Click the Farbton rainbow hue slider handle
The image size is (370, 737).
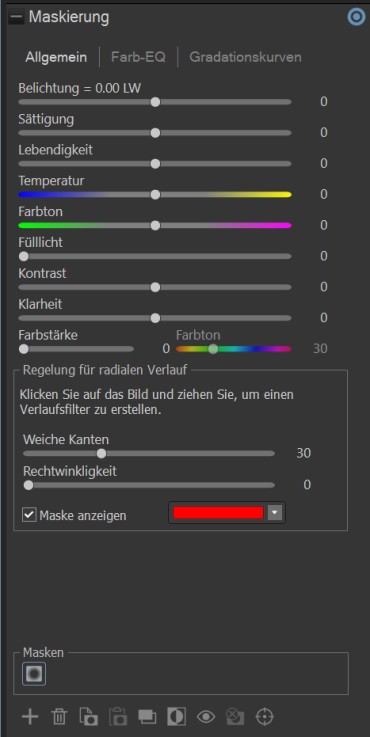(213, 349)
